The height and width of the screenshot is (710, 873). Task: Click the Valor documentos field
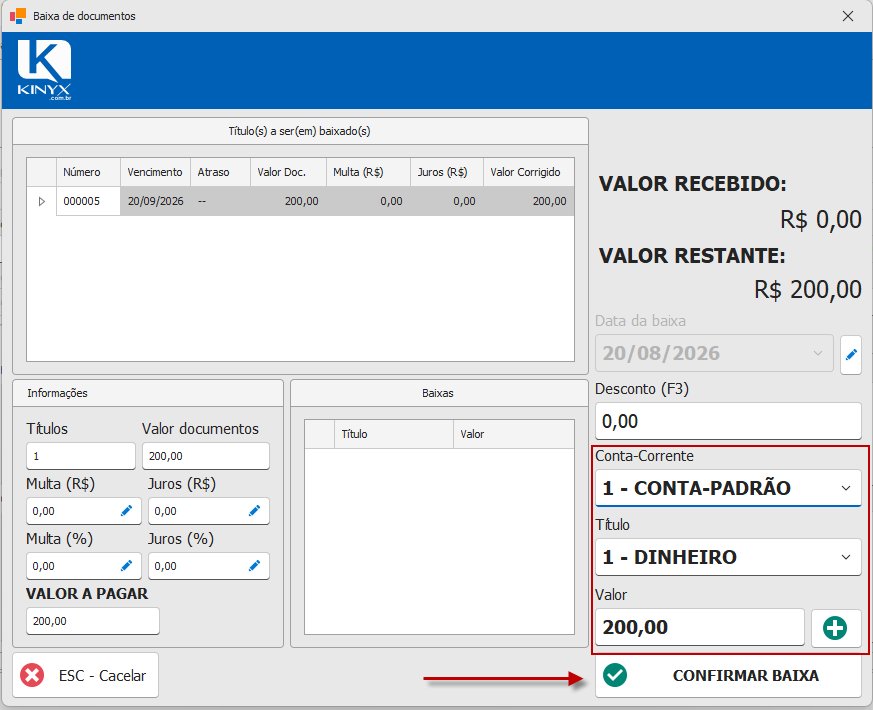pyautogui.click(x=206, y=456)
